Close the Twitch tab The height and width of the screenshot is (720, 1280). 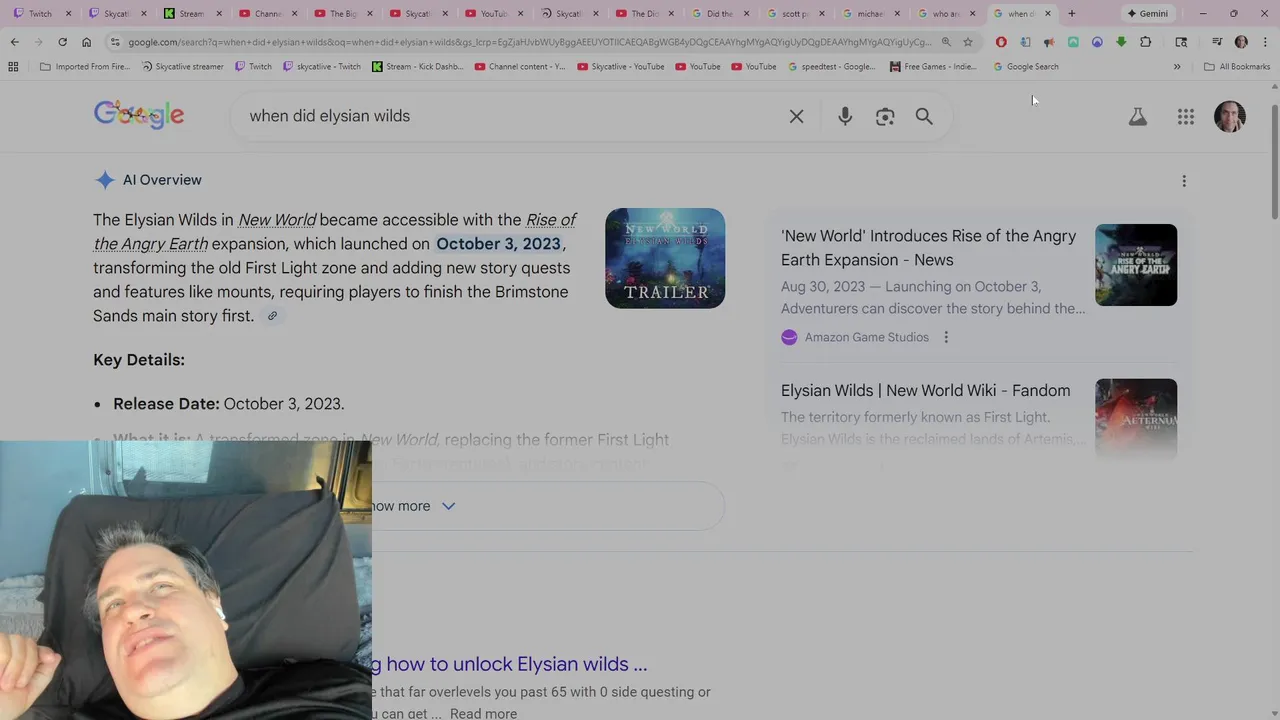pos(68,13)
